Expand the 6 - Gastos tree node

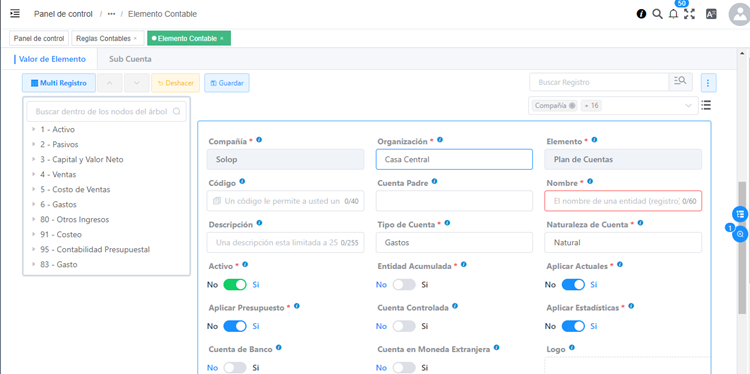click(33, 205)
